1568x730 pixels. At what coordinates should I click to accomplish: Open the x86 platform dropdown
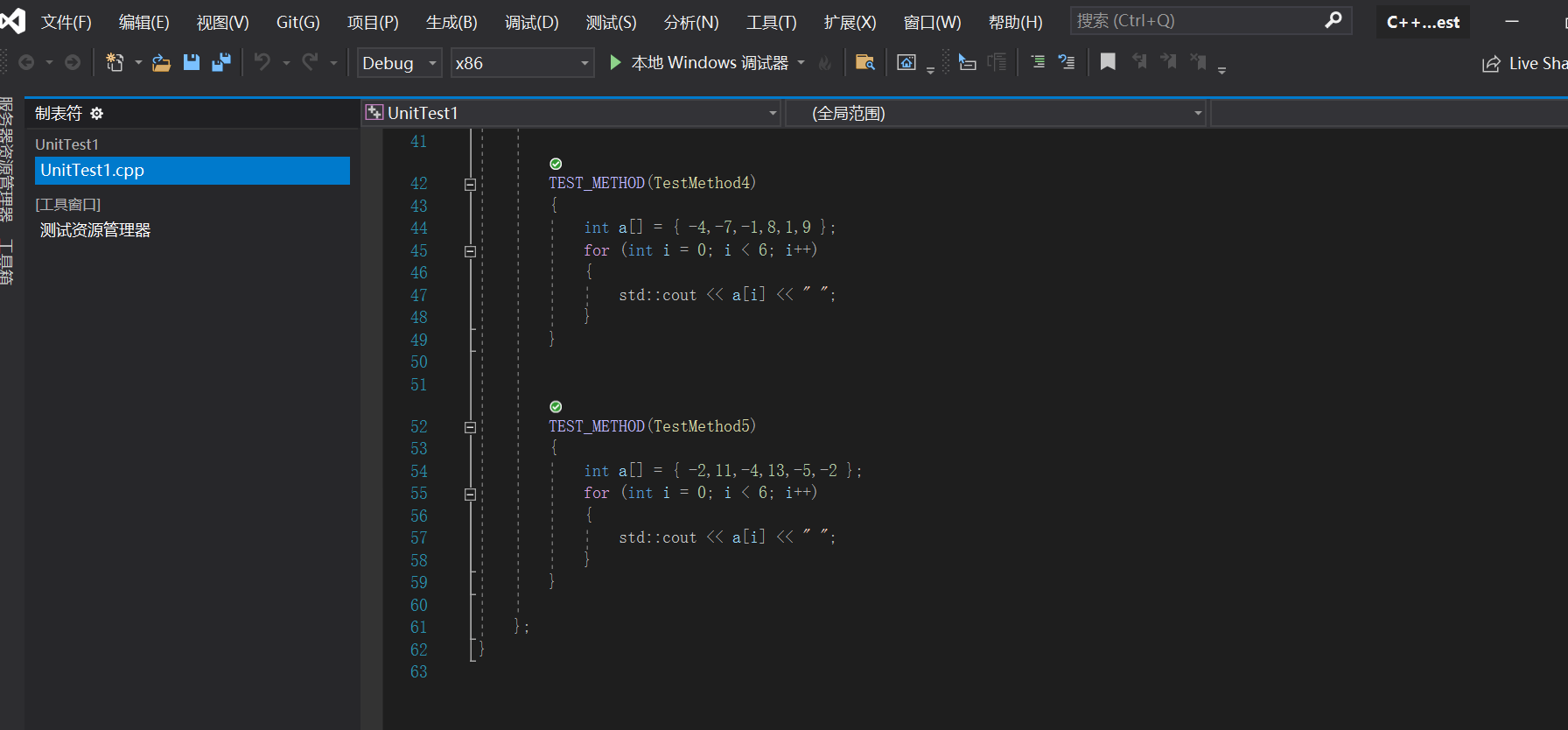point(521,63)
